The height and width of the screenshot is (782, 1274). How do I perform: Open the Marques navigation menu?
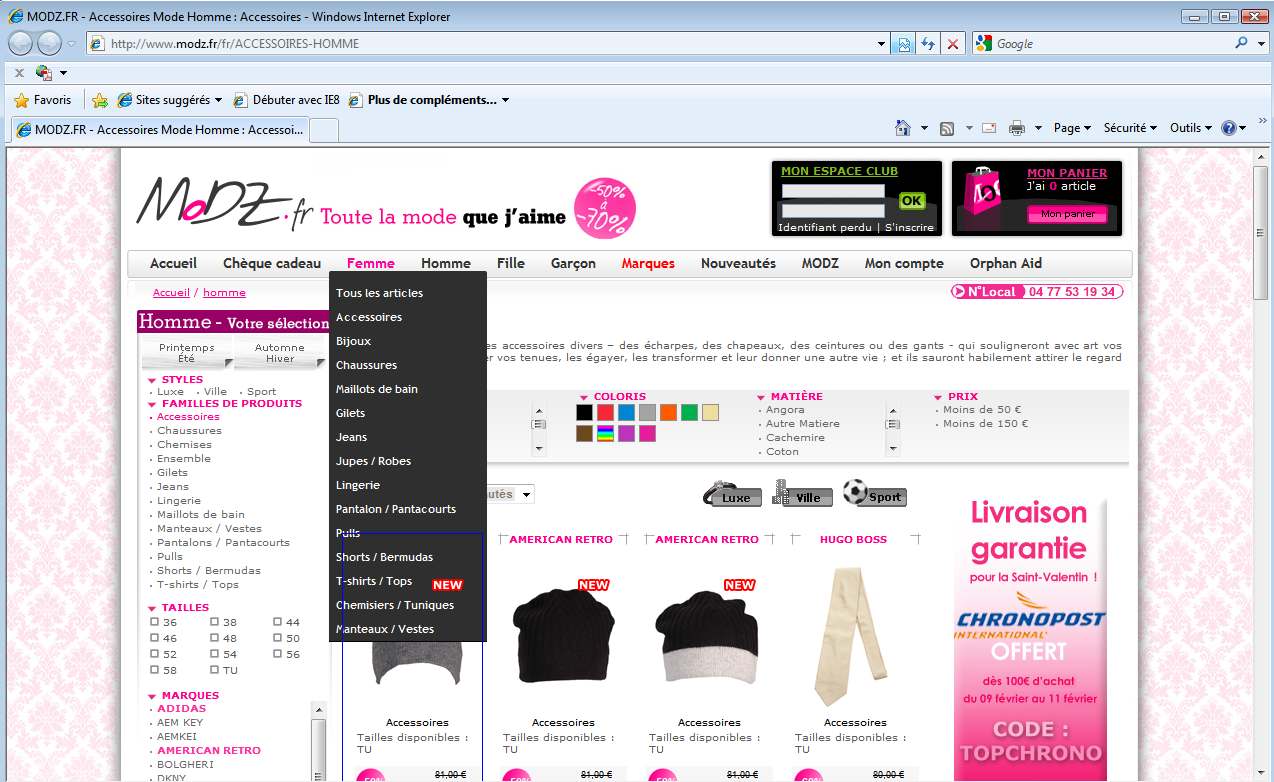tap(648, 264)
